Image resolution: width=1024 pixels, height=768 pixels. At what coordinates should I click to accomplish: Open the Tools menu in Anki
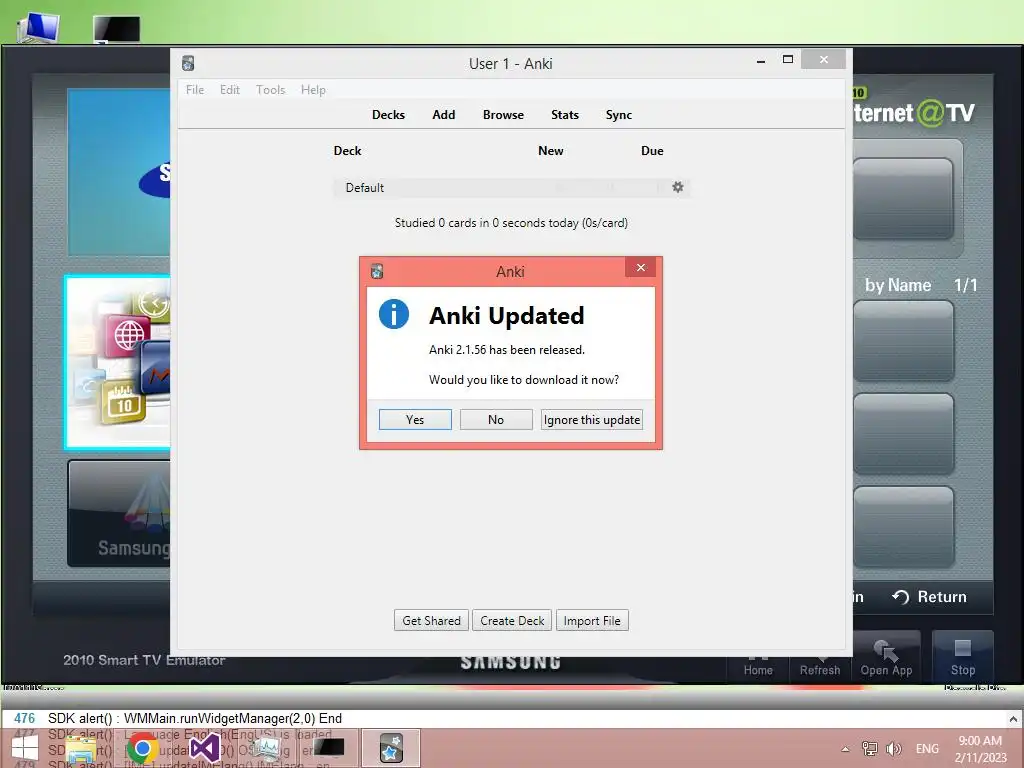click(x=270, y=89)
